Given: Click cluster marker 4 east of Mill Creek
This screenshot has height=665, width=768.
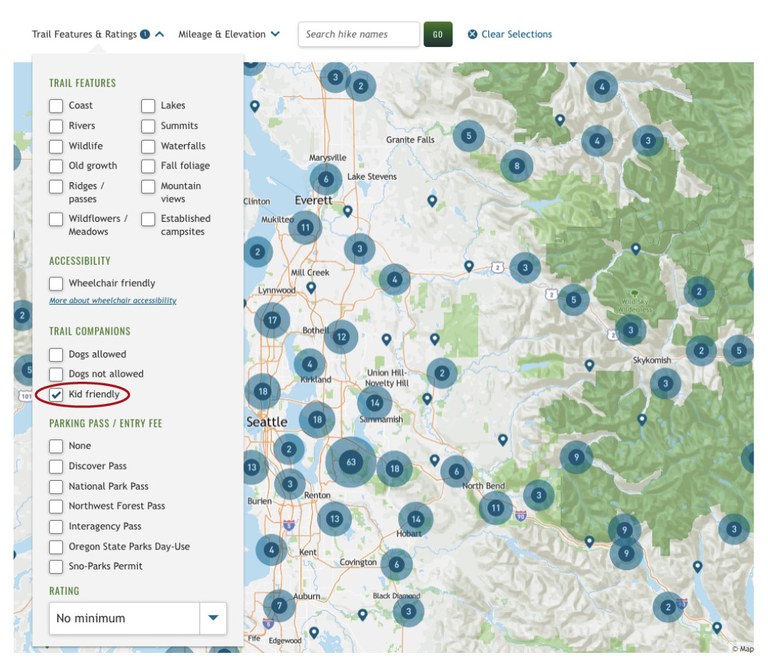Looking at the screenshot, I should [x=394, y=280].
